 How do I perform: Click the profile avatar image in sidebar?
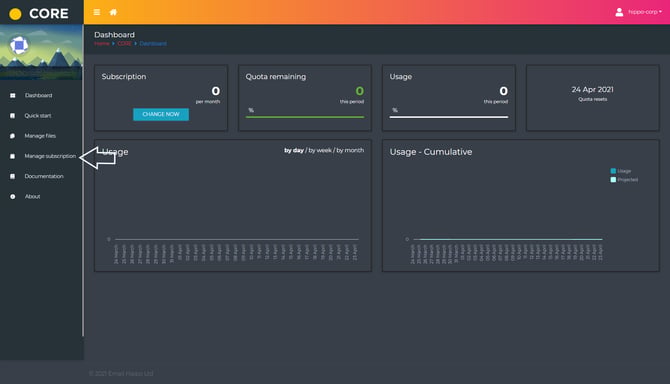(x=19, y=45)
